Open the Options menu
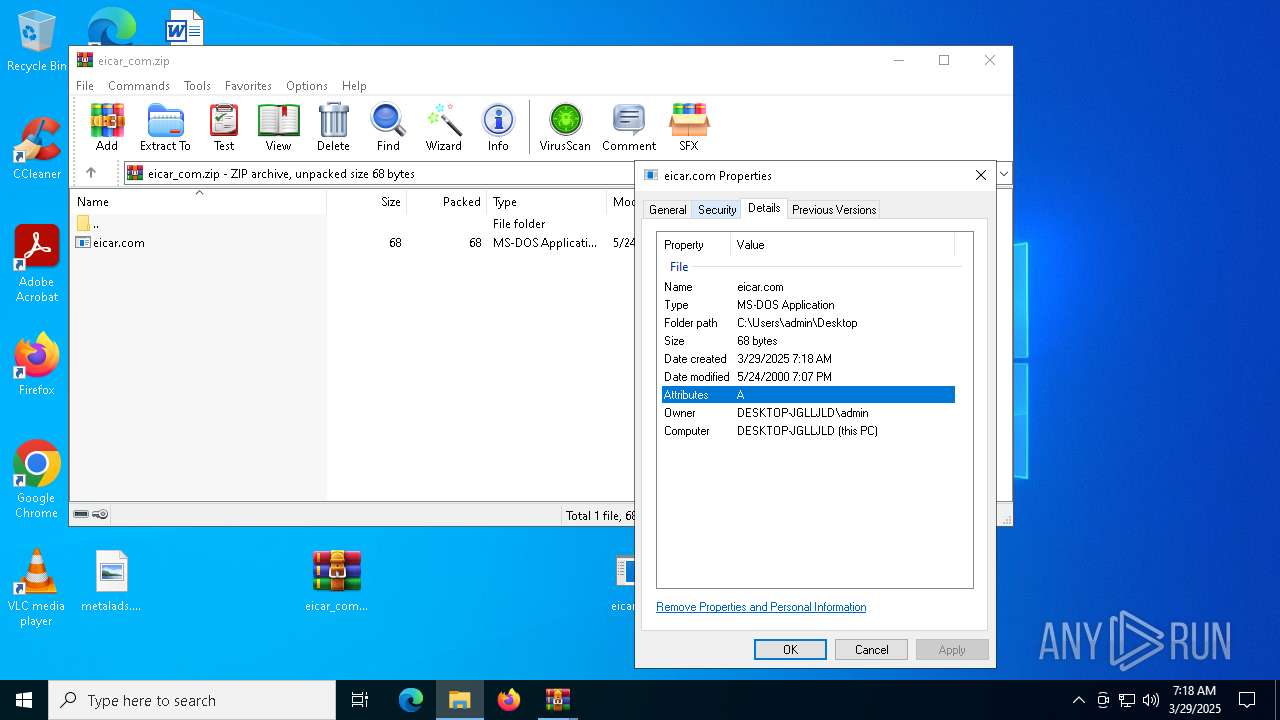This screenshot has height=720, width=1280. click(307, 86)
